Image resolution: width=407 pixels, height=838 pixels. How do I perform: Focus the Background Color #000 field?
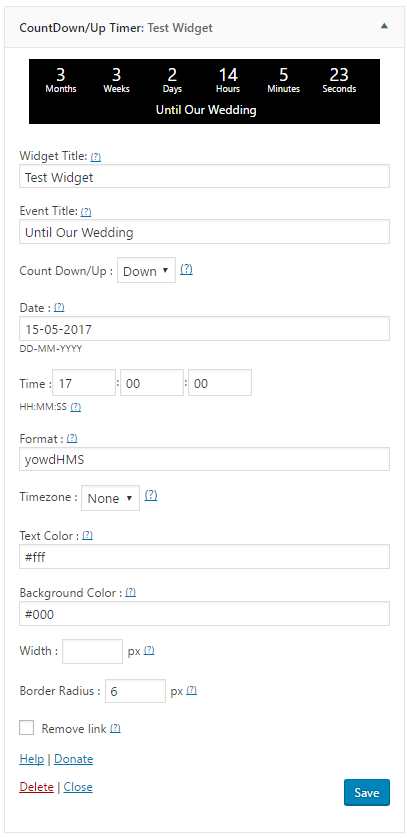(x=205, y=614)
